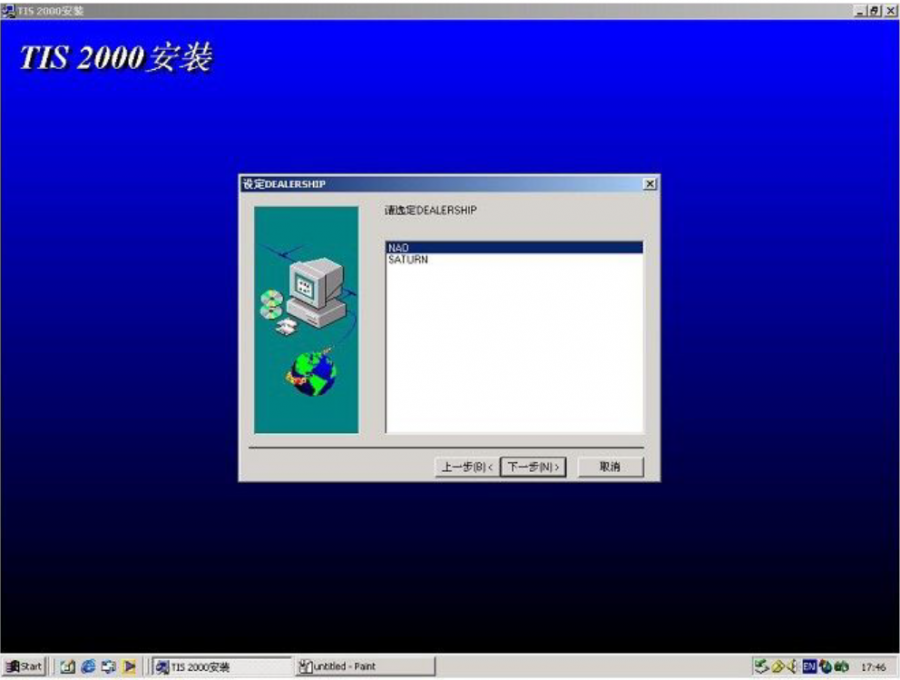The height and width of the screenshot is (680, 900).
Task: Click the EN language indicator in tray
Action: [x=809, y=667]
